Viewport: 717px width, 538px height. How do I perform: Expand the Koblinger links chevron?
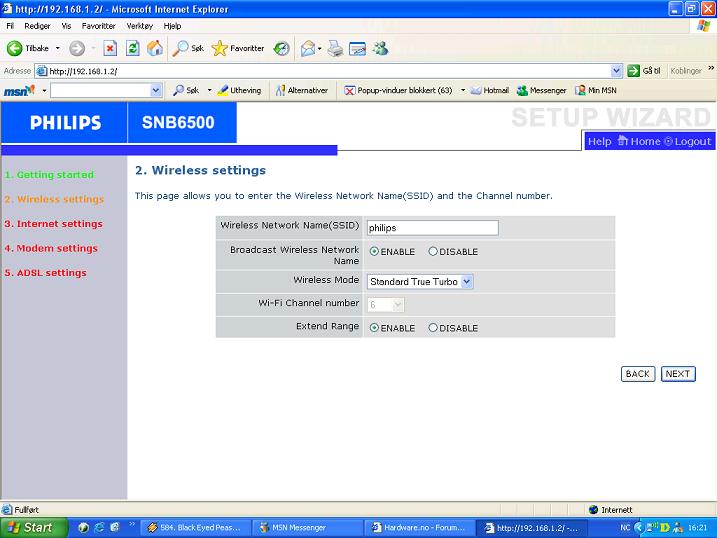pyautogui.click(x=711, y=68)
